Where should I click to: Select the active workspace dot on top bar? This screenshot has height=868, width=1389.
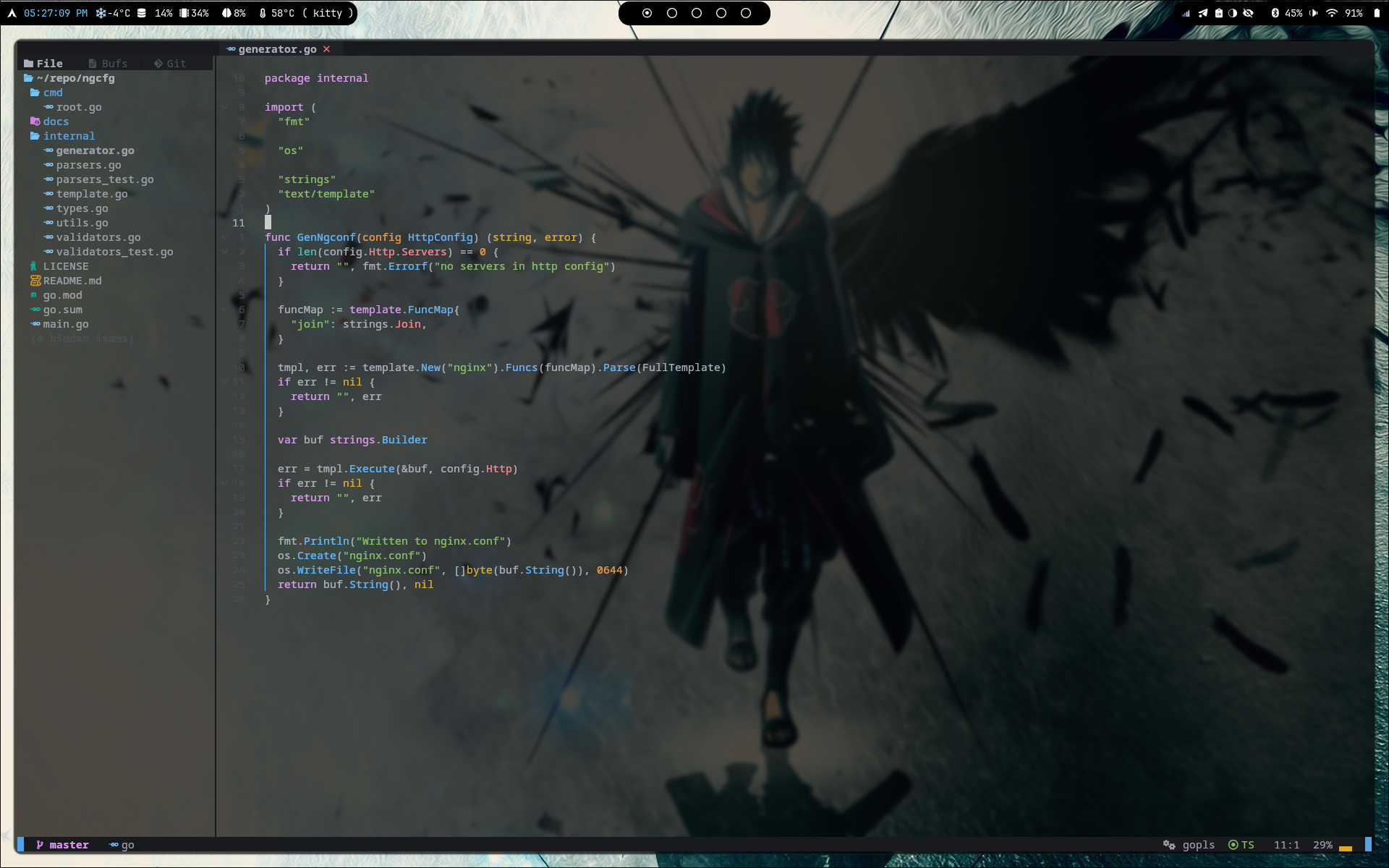(x=646, y=13)
